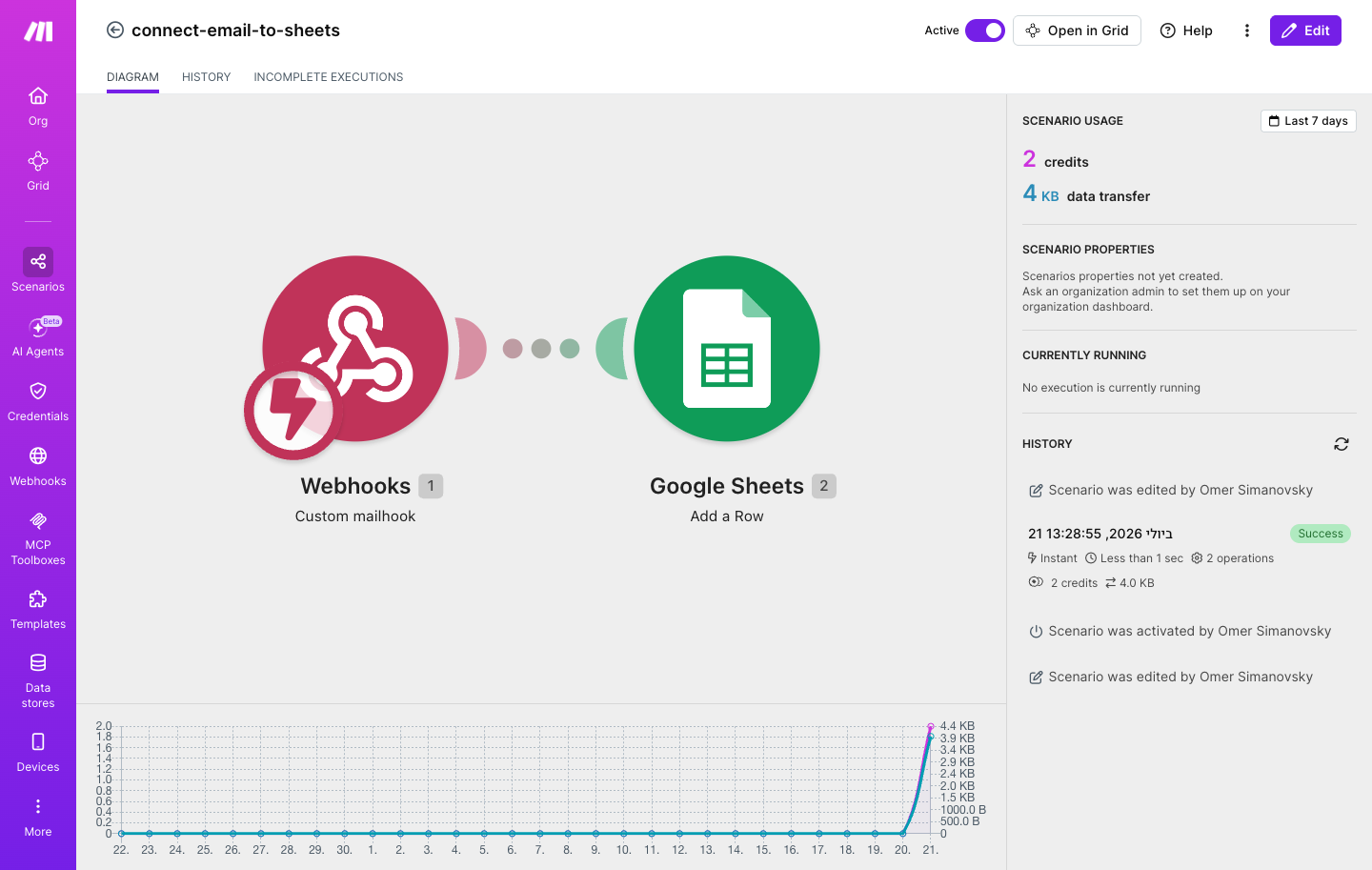The height and width of the screenshot is (870, 1372).
Task: Switch to the History tab
Action: [x=206, y=77]
